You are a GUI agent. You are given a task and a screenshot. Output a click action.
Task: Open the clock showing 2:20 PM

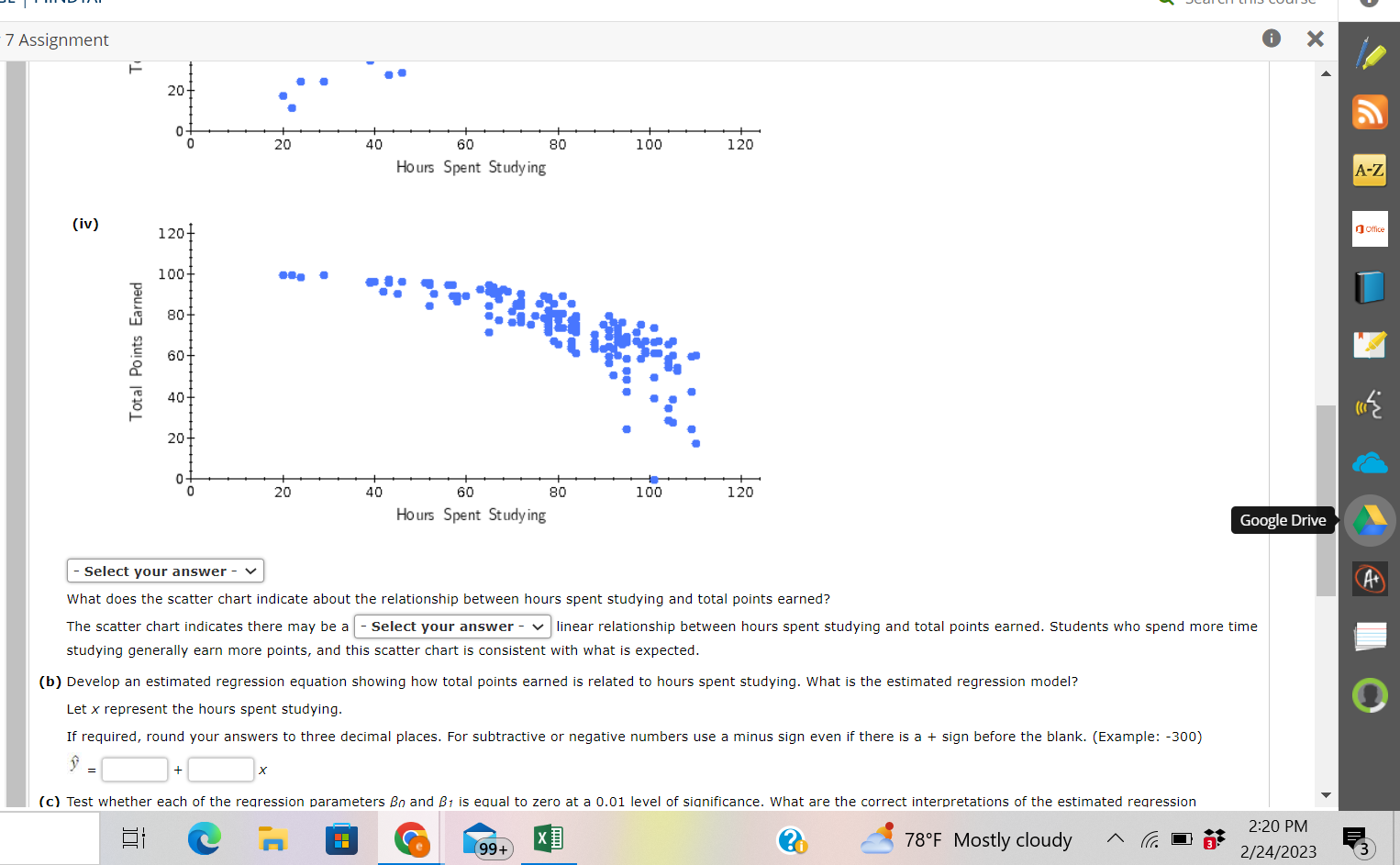pos(1278,838)
